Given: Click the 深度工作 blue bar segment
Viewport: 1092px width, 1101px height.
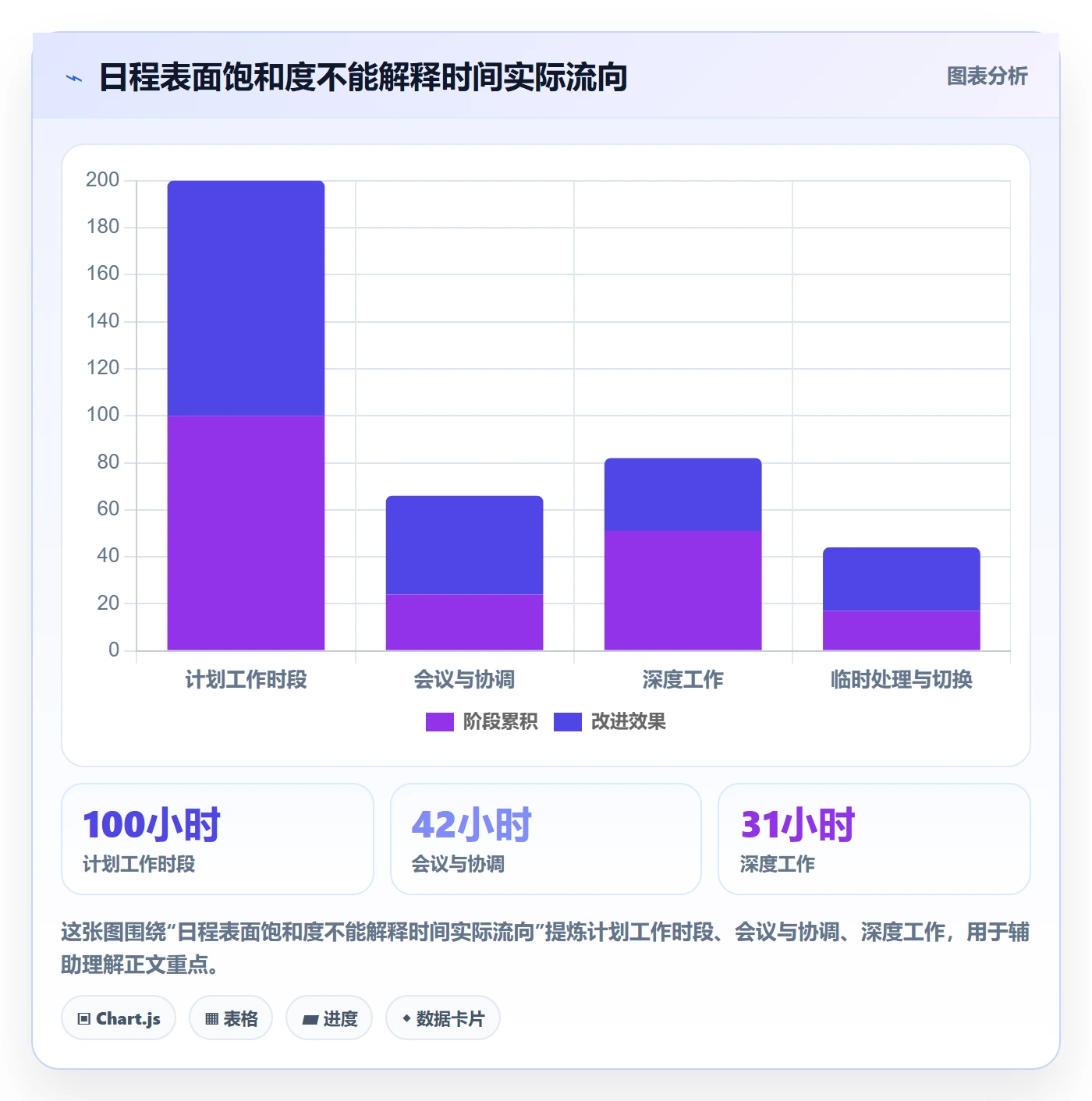Looking at the screenshot, I should click(682, 494).
